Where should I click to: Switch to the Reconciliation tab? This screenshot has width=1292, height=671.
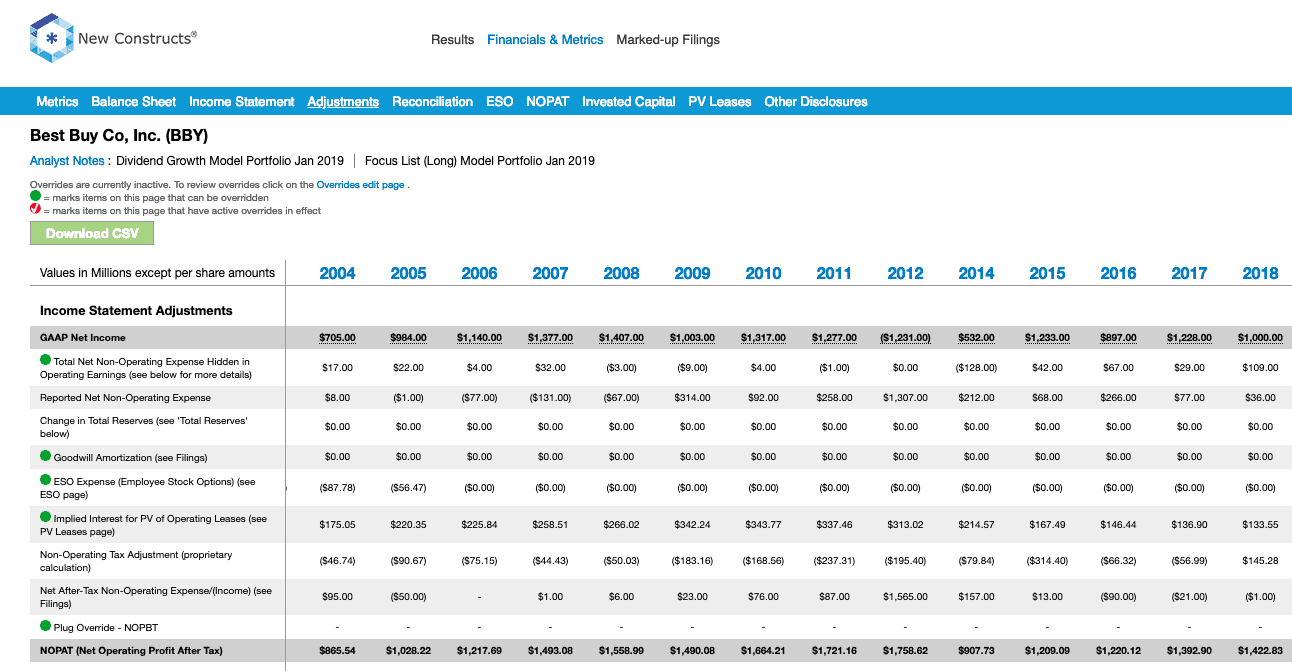coord(432,101)
